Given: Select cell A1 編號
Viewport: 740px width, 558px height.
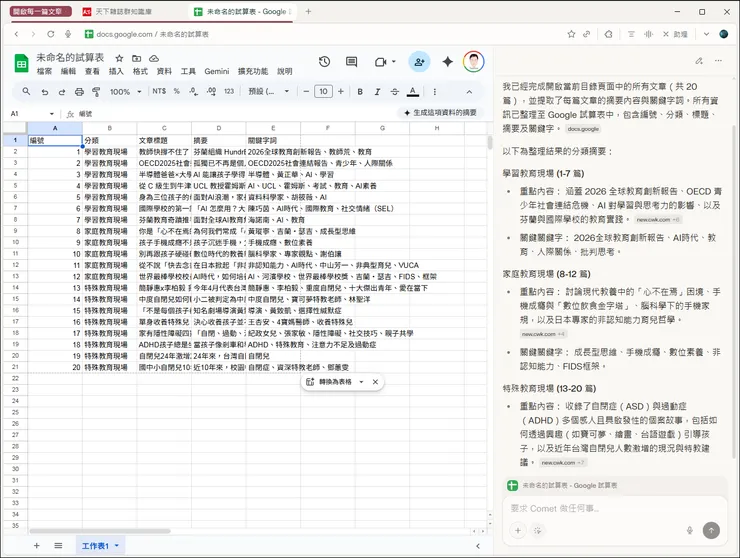Looking at the screenshot, I should [55, 140].
